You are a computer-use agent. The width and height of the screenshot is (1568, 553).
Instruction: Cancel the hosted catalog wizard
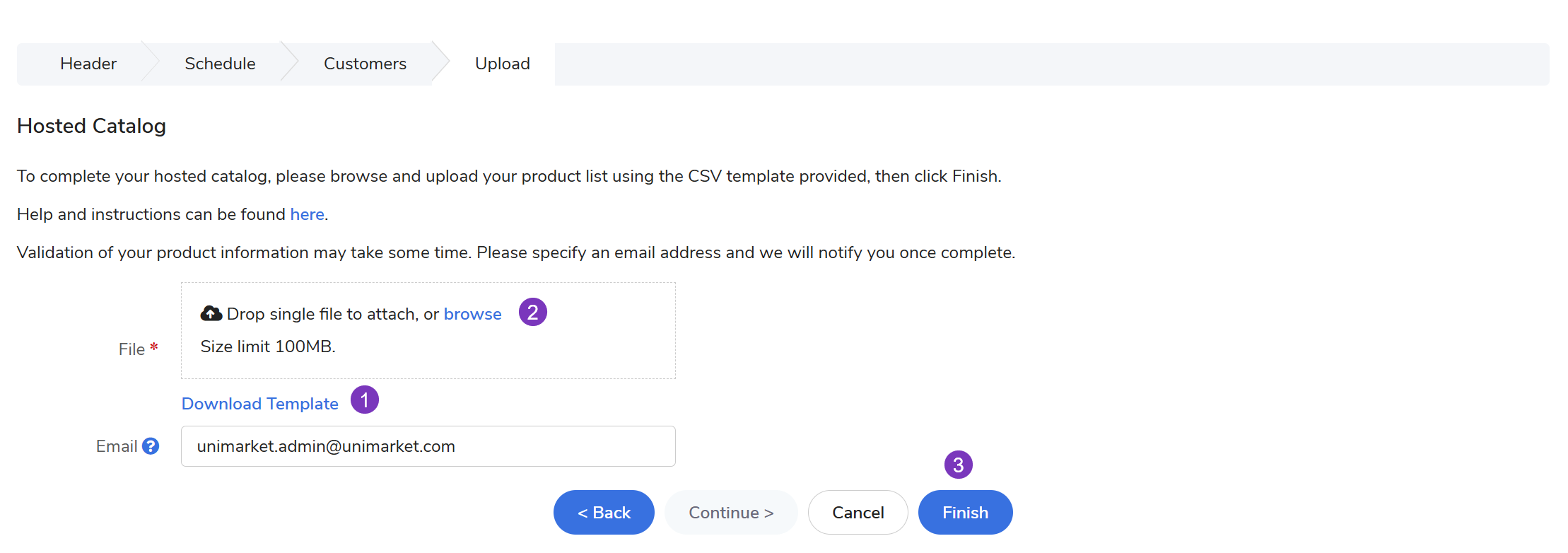click(x=858, y=513)
